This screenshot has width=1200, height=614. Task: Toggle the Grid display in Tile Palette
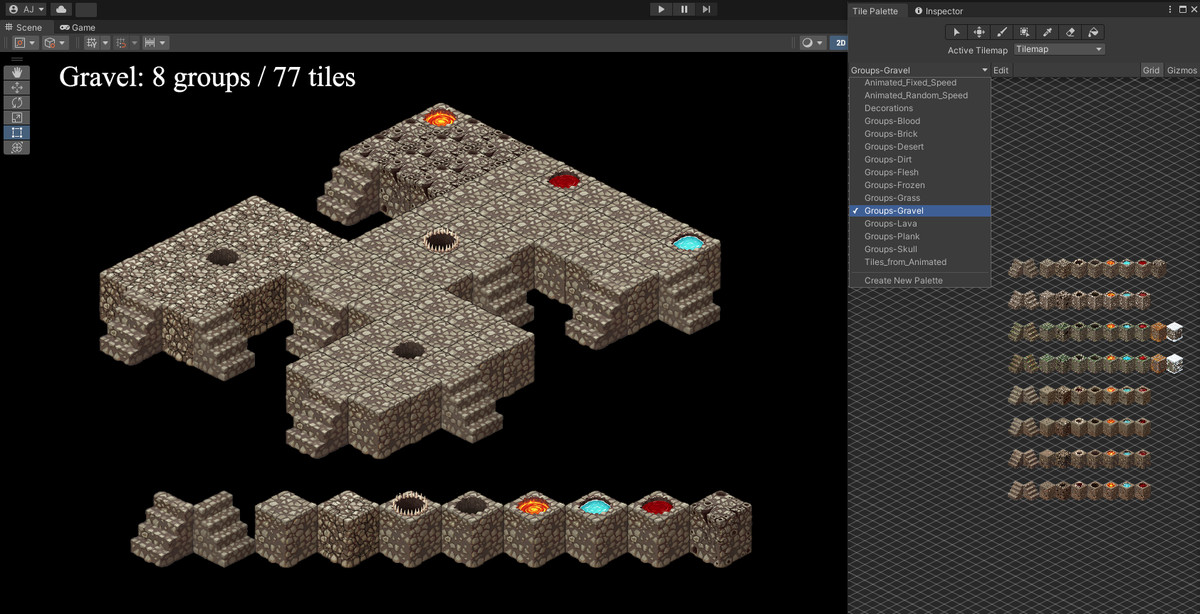click(1151, 69)
